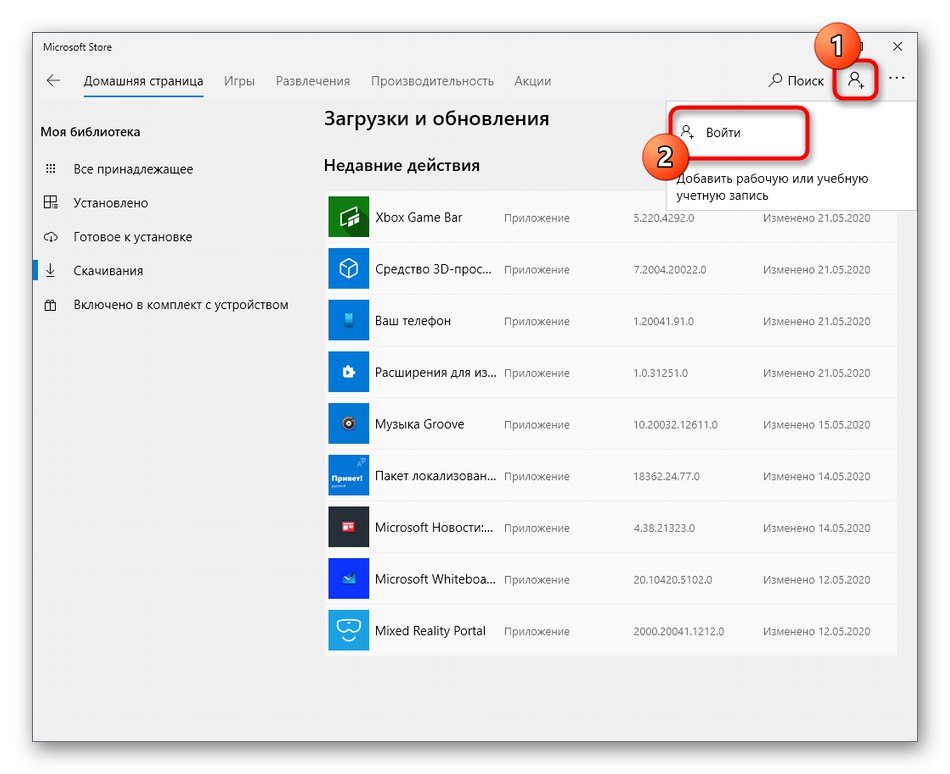Screen dimensions: 950x774
Task: Open the account sign-in icon
Action: coord(856,80)
